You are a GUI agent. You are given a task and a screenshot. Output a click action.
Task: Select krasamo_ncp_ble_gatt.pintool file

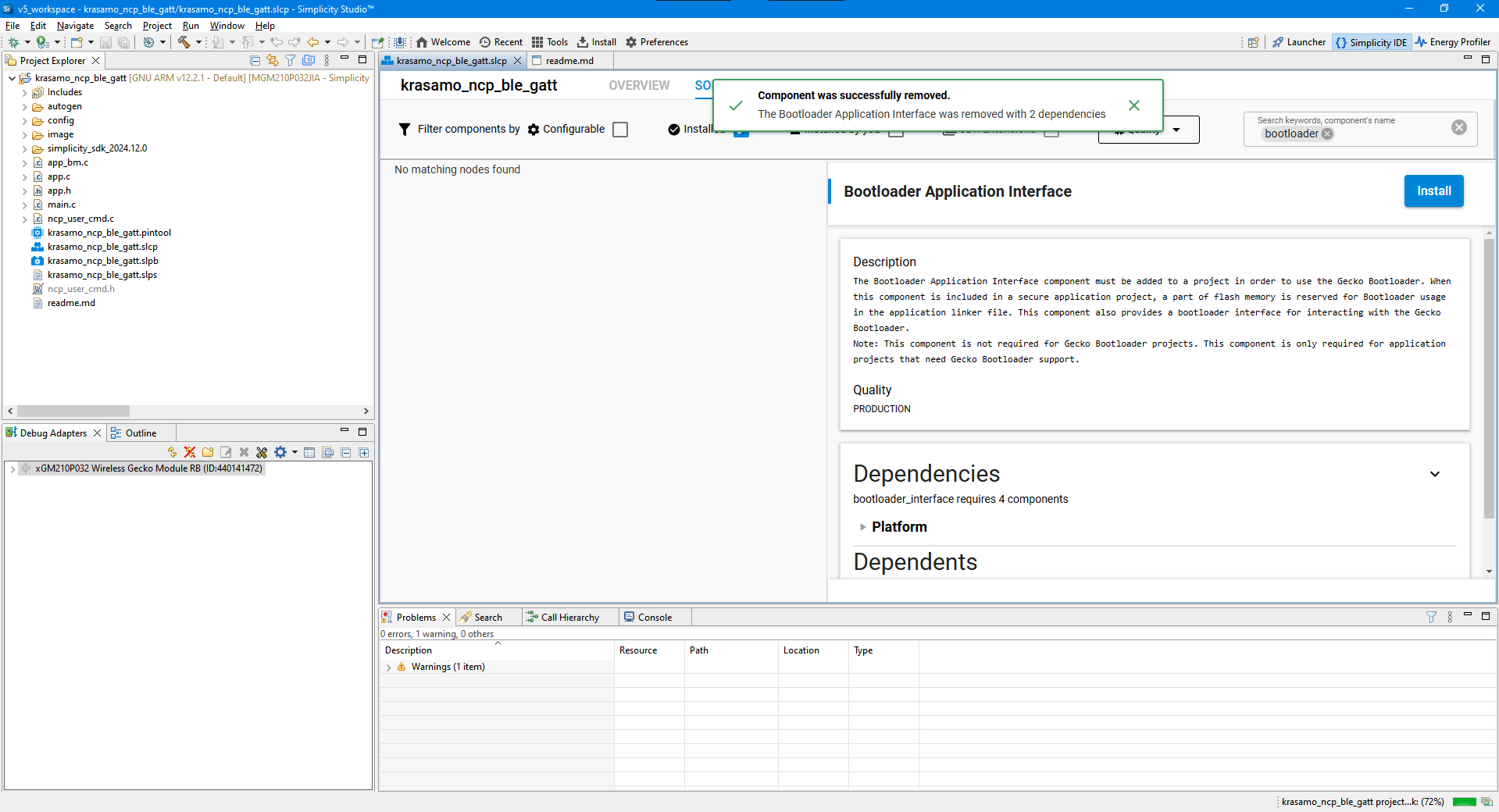pos(109,233)
